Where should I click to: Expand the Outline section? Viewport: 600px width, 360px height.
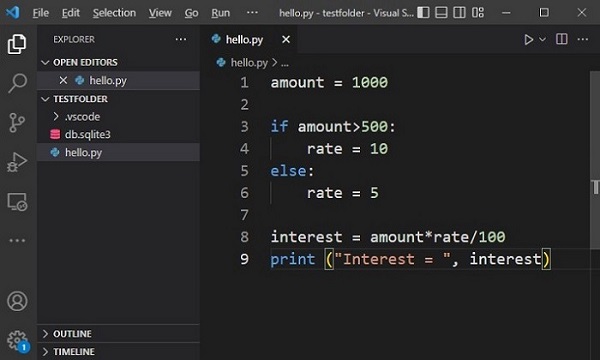tap(119, 334)
